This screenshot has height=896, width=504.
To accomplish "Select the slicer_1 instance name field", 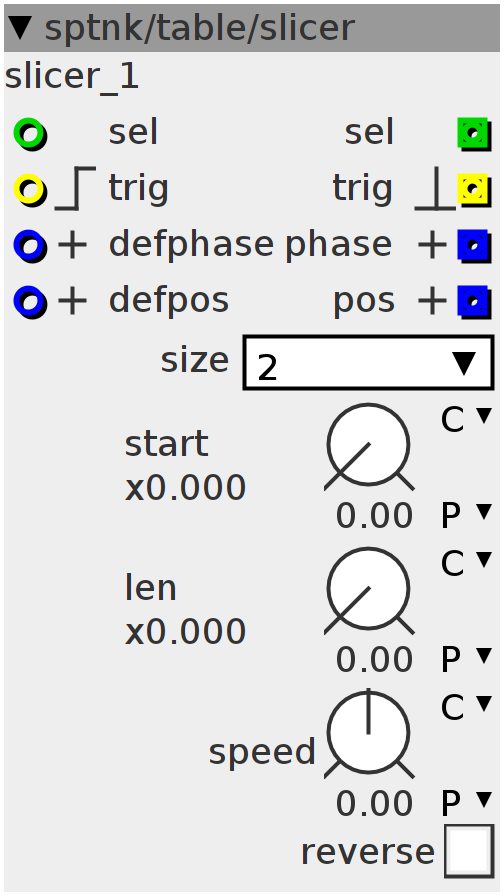I will click(x=72, y=77).
